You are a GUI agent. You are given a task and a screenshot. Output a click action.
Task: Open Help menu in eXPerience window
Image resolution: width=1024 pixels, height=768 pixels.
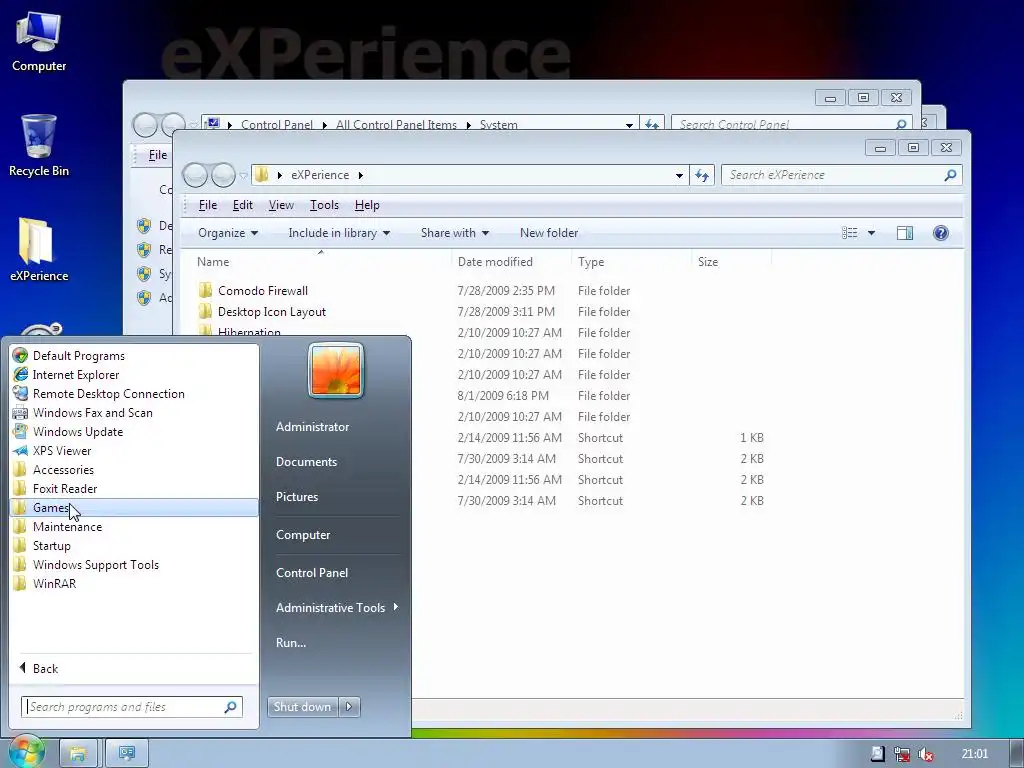click(x=367, y=205)
